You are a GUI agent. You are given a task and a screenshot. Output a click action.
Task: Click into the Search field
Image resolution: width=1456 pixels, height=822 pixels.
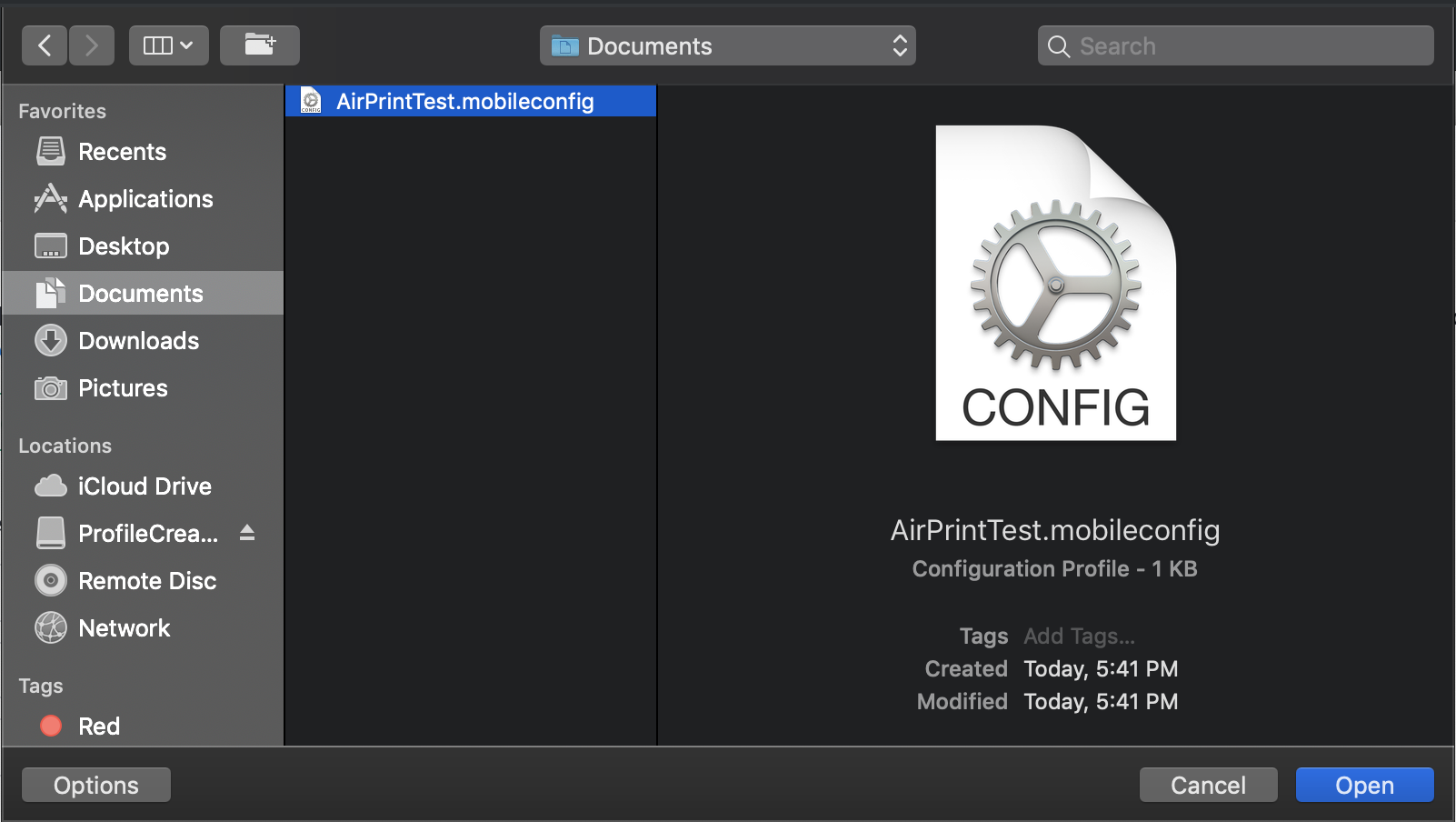coord(1236,45)
